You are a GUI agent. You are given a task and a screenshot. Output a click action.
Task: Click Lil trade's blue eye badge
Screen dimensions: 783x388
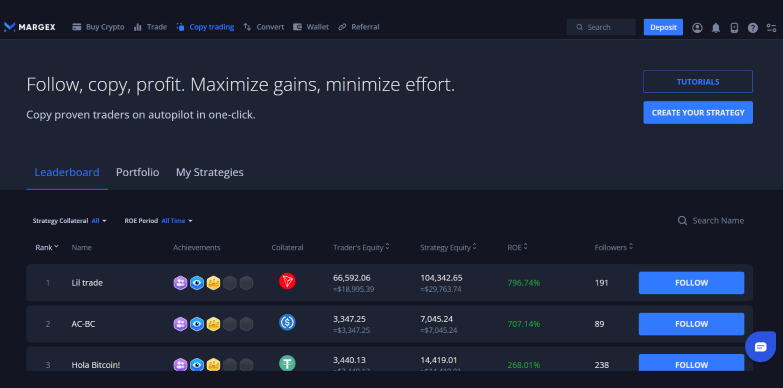coord(197,283)
